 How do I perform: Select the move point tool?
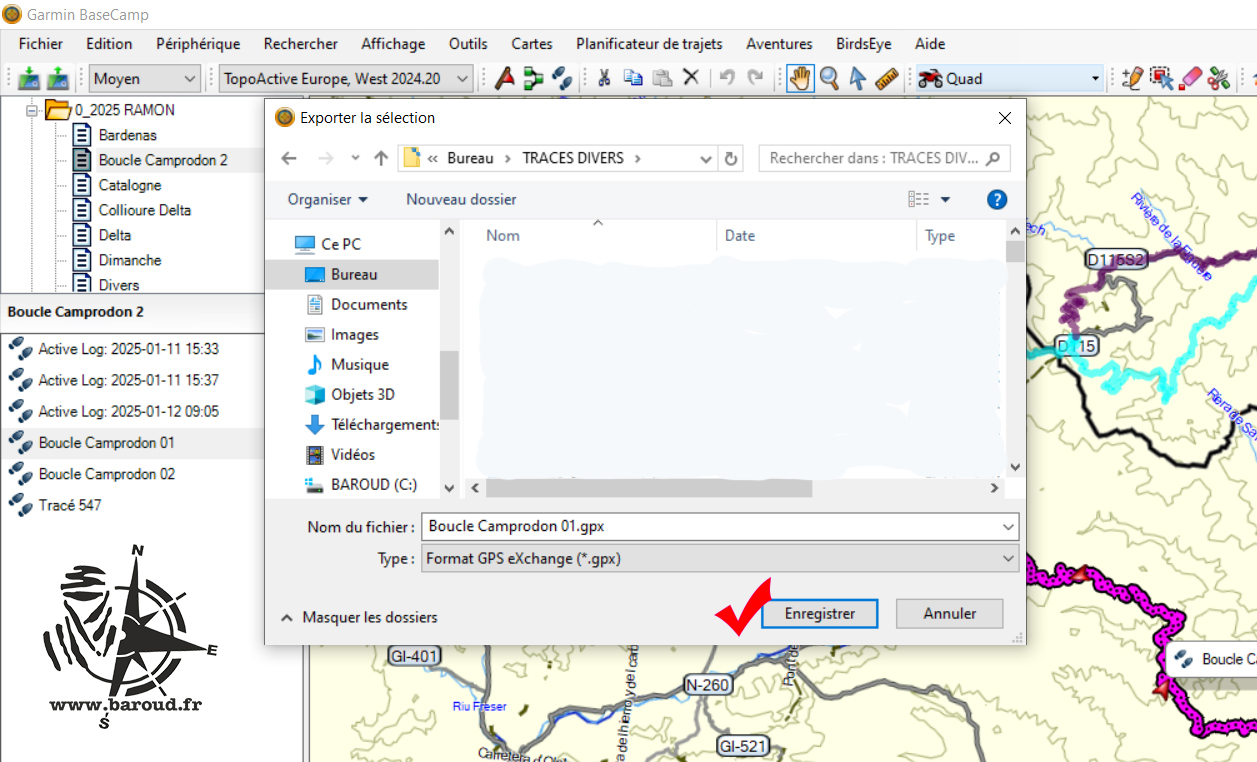1161,78
